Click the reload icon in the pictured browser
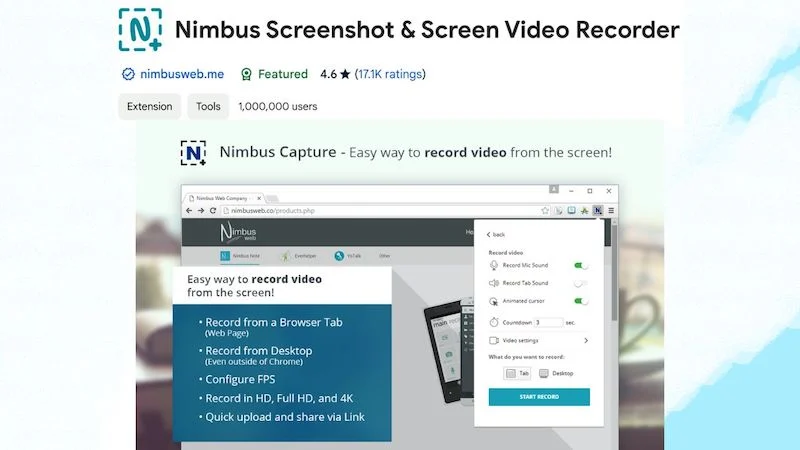800x450 pixels. tap(213, 211)
